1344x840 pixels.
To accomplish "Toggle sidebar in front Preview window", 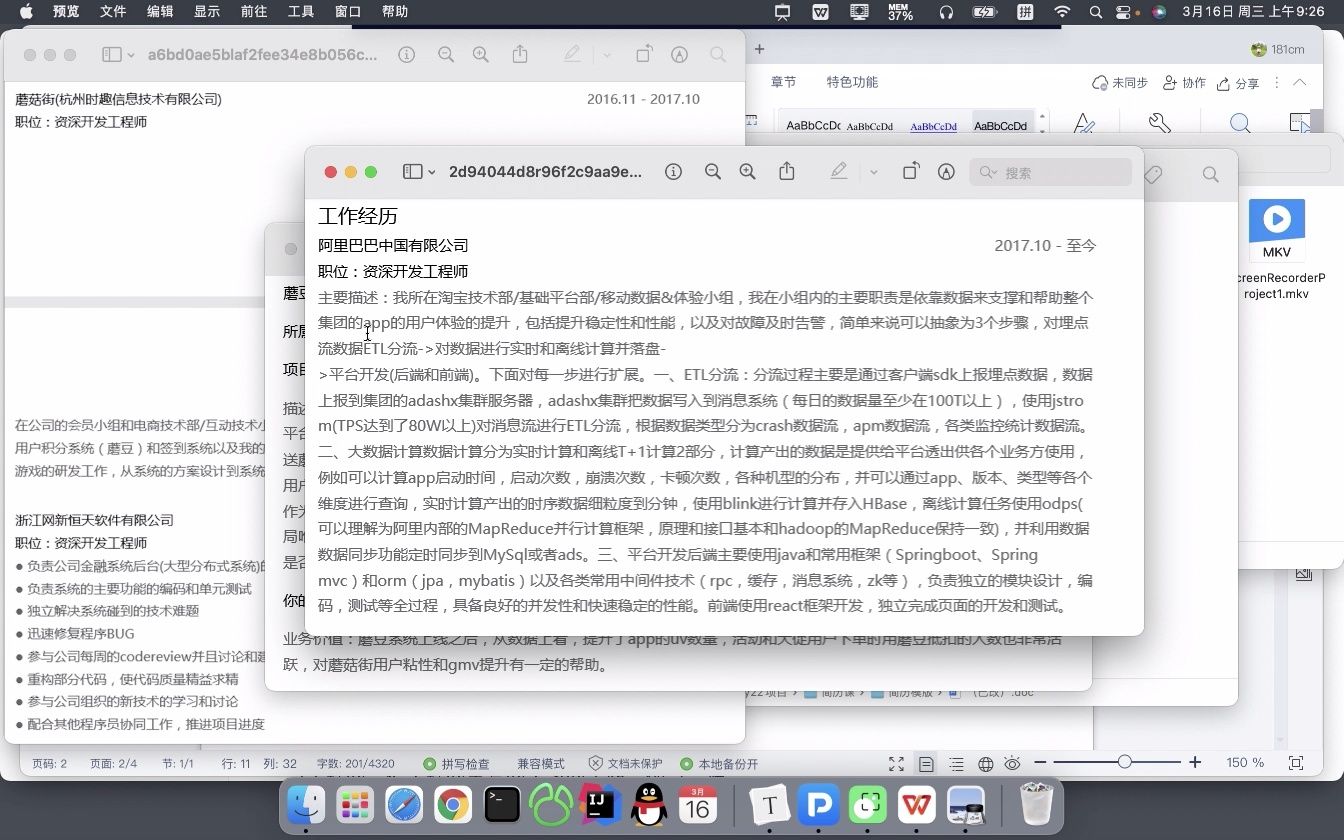I will (x=412, y=172).
